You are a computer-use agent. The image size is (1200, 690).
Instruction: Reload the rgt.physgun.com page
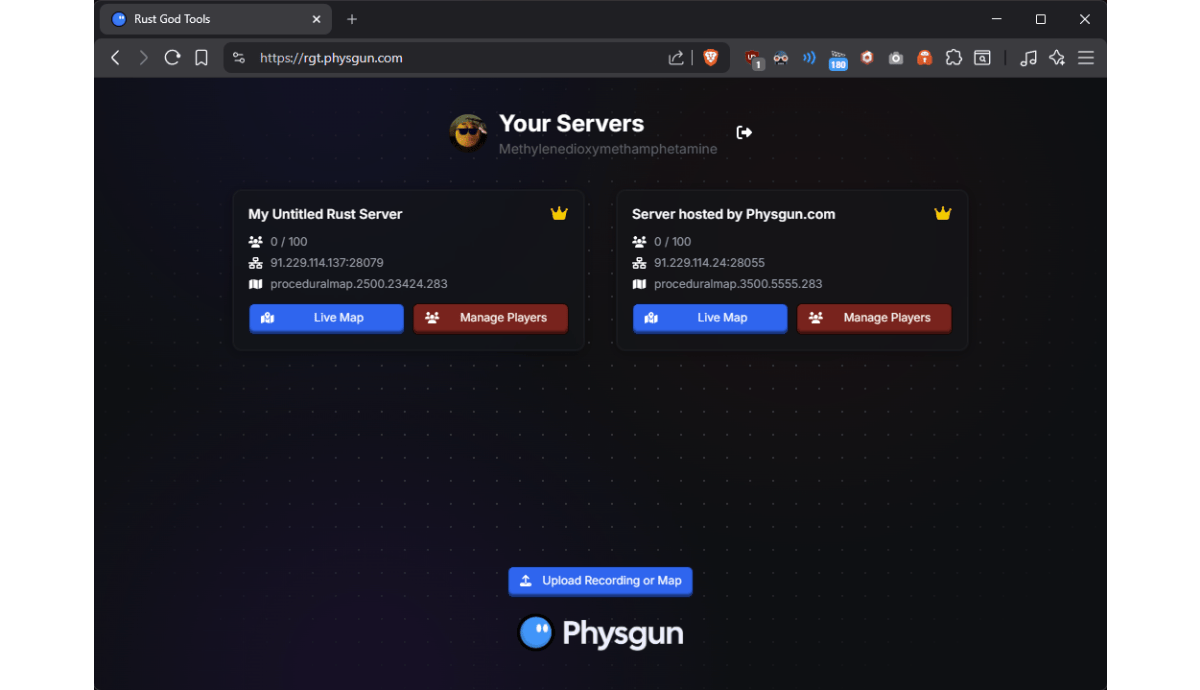point(172,58)
